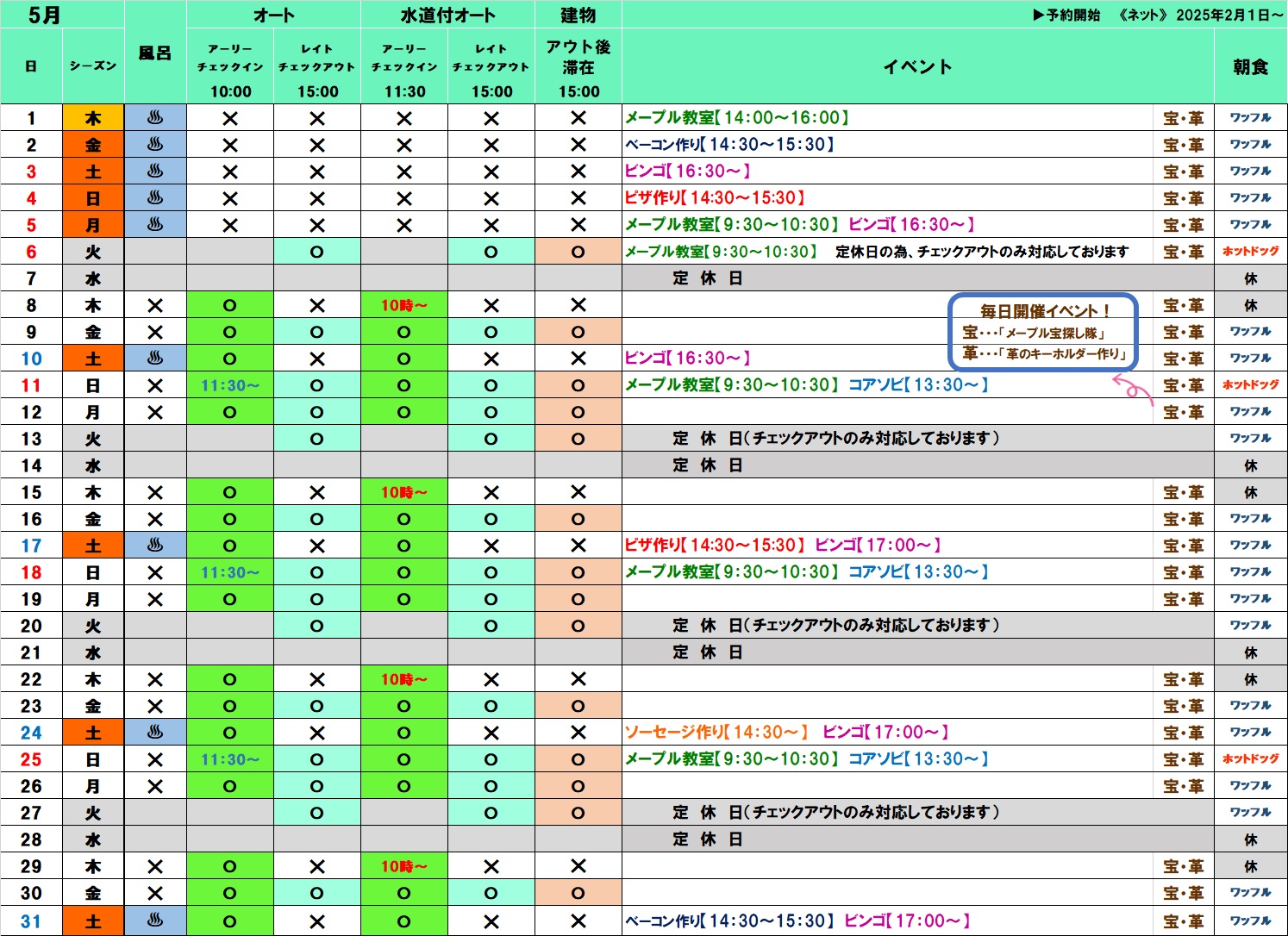Click ピザ作り【14:30～15:30】 on May 4
The height and width of the screenshot is (936, 1288).
pos(715,197)
